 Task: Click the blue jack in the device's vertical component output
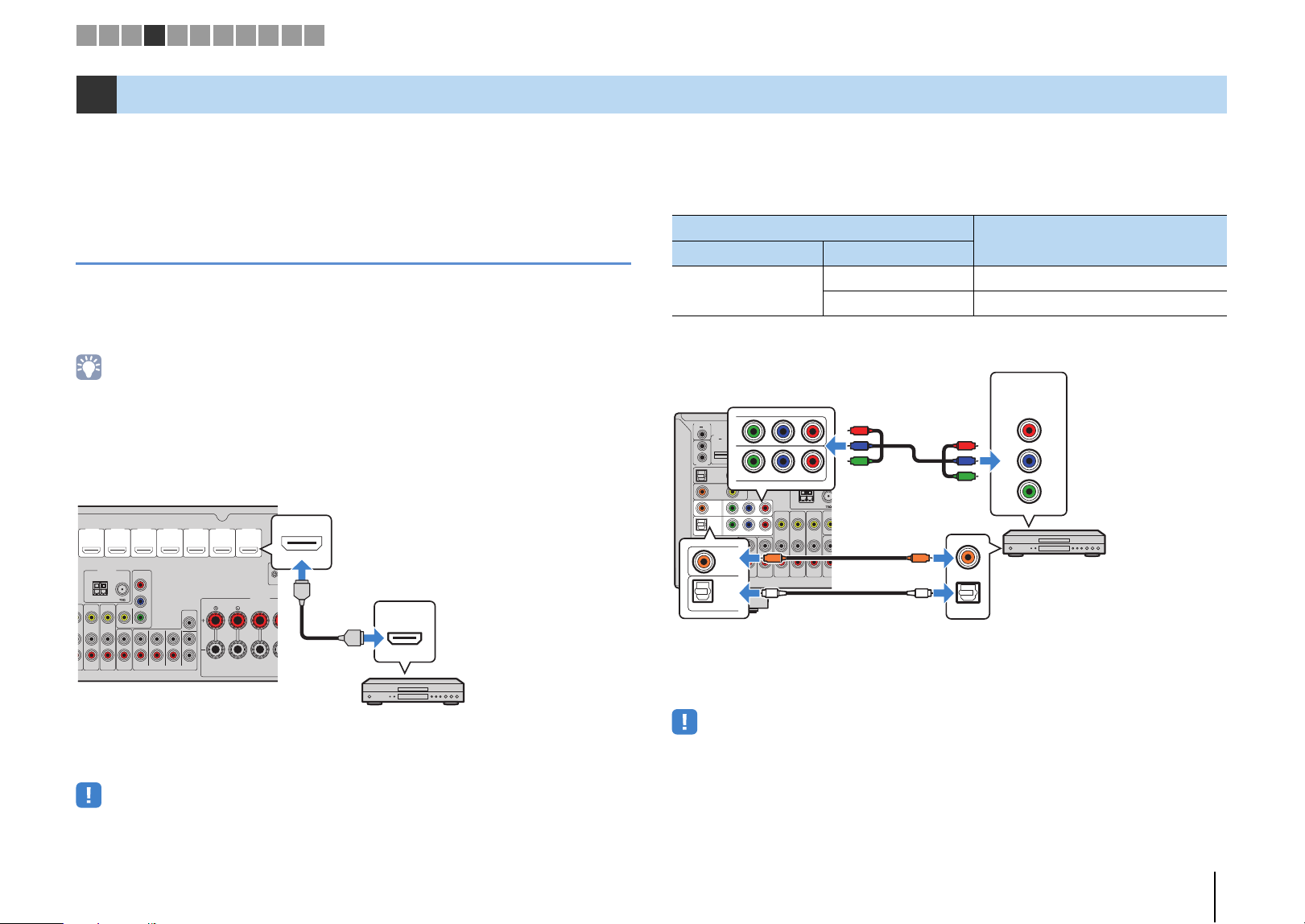click(1028, 461)
